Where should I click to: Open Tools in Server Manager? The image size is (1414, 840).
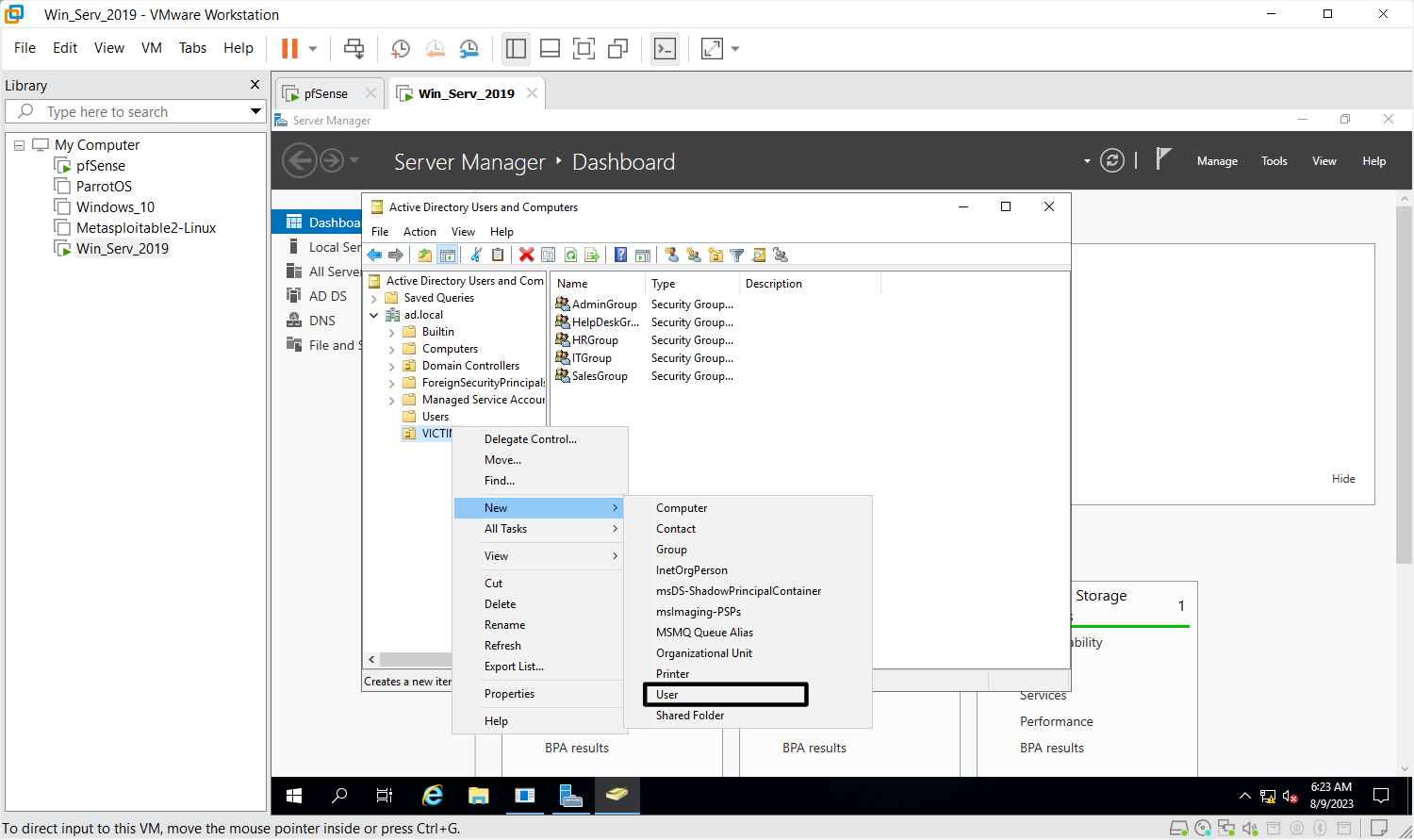1274,161
